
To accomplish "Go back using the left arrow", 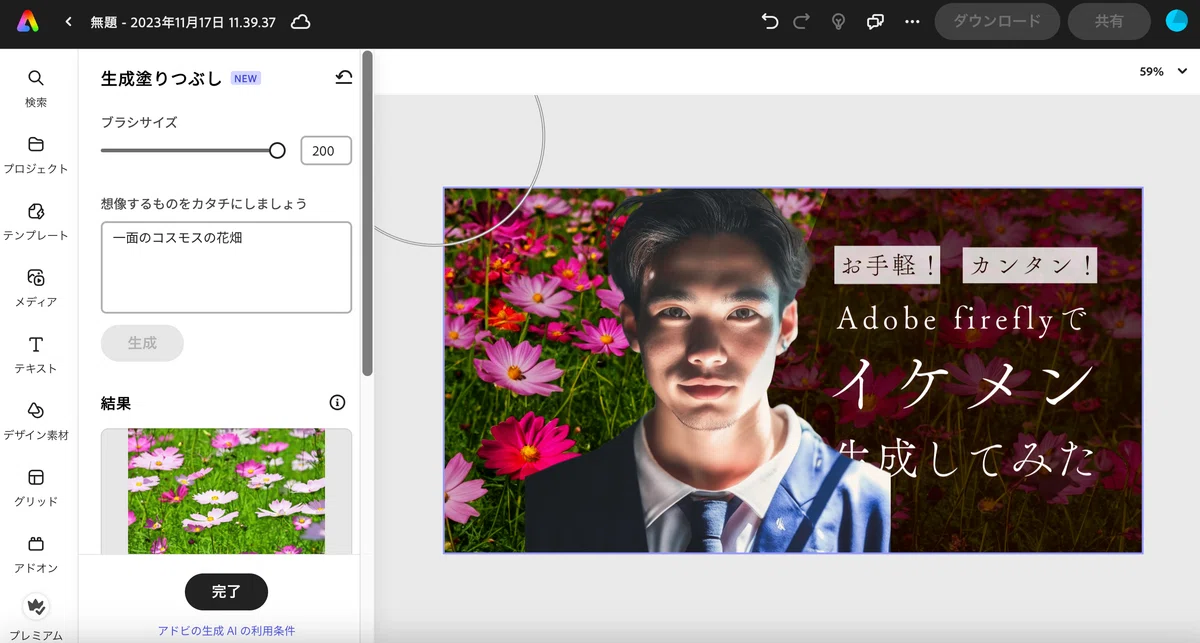I will (x=68, y=21).
